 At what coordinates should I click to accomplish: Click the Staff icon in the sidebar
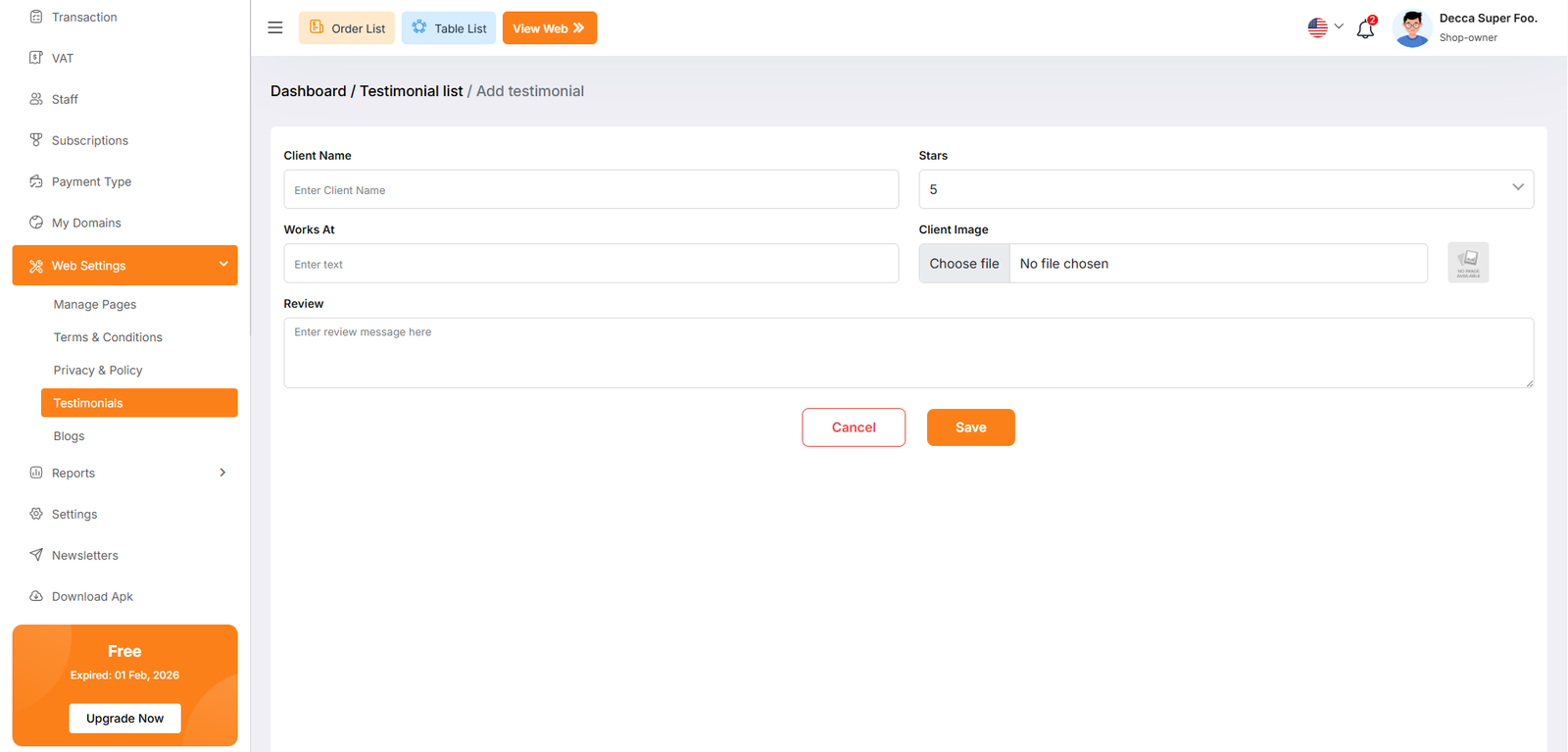click(x=36, y=99)
